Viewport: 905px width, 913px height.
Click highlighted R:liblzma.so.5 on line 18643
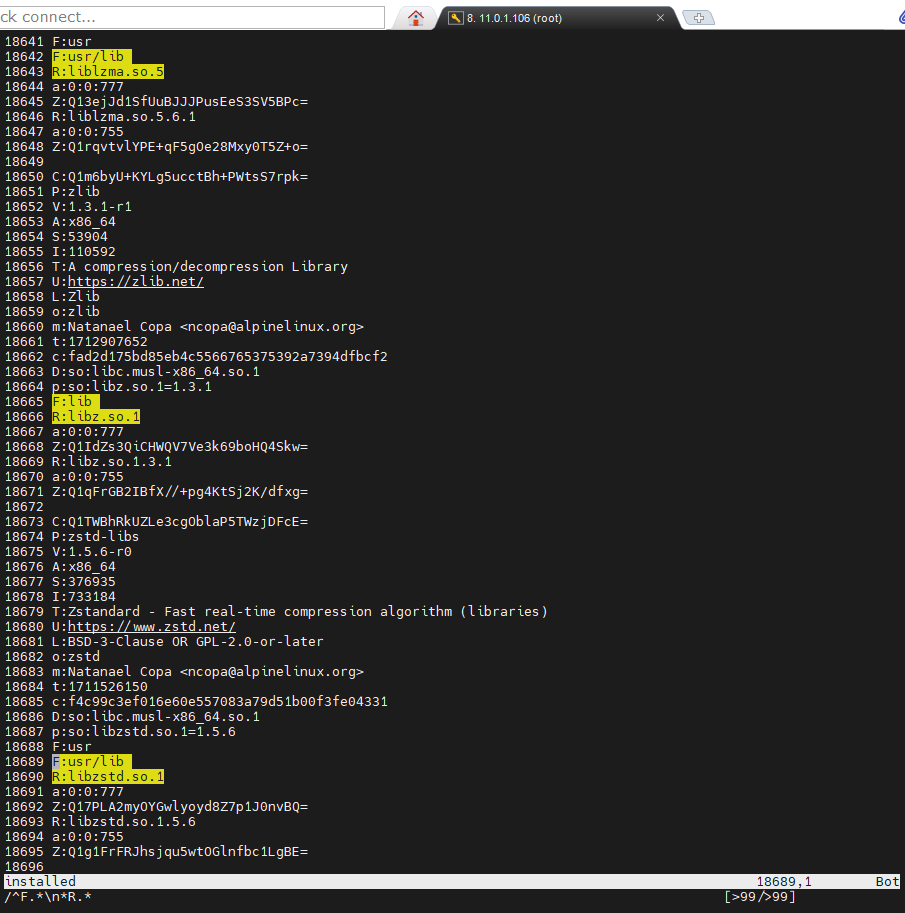[x=108, y=72]
